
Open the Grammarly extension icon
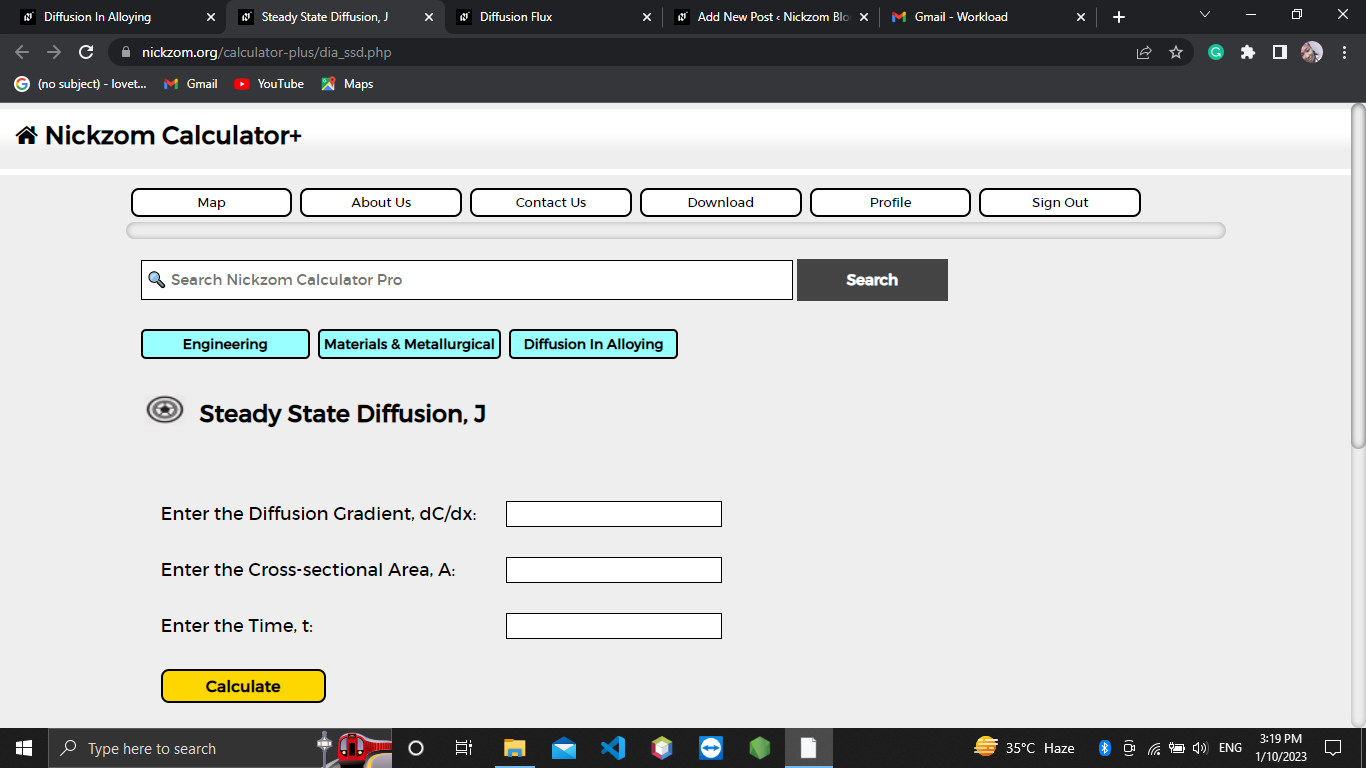(1216, 52)
